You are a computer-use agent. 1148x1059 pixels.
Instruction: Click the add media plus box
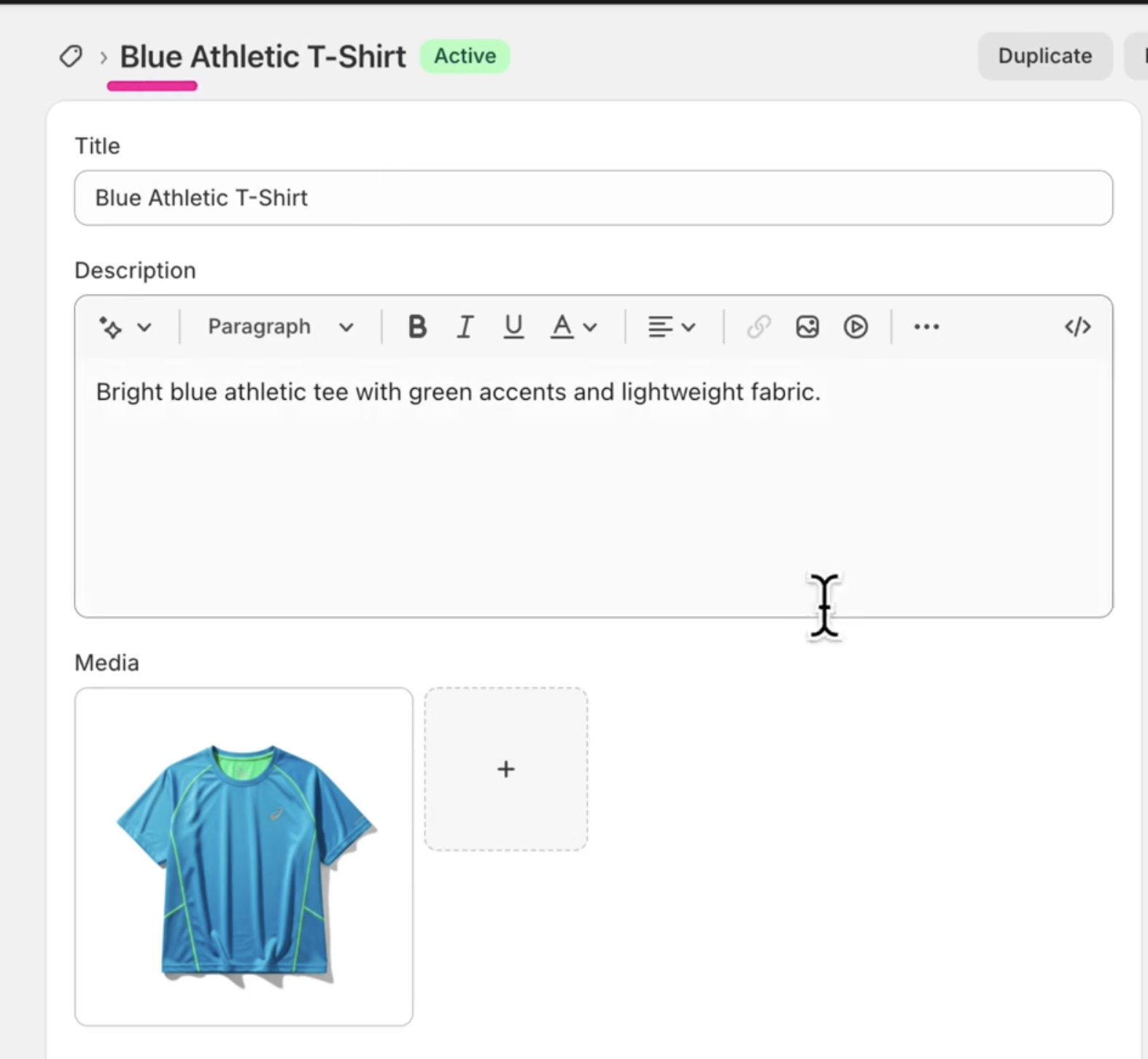pyautogui.click(x=506, y=769)
